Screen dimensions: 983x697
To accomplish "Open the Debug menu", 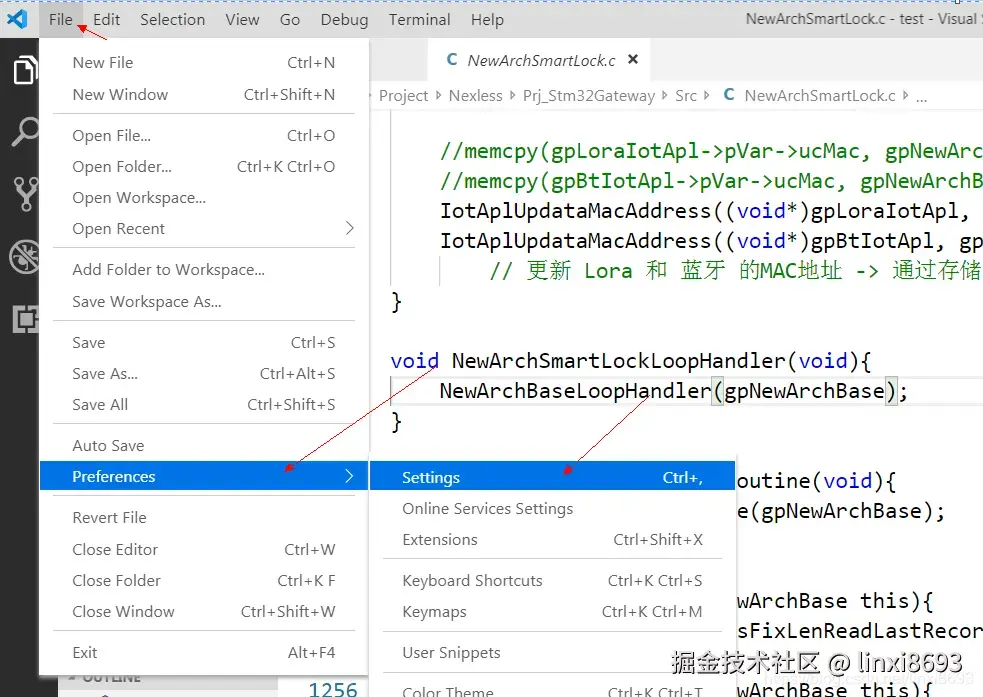I will (344, 19).
